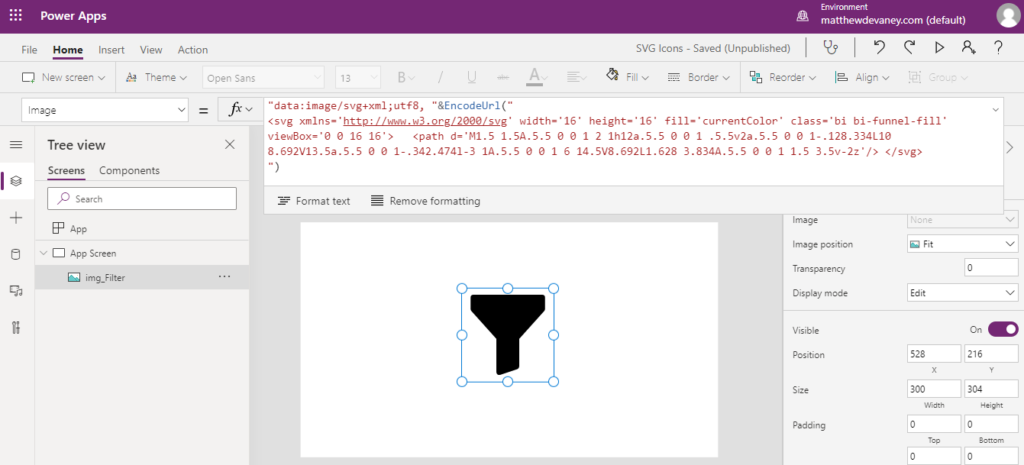Open the New screen dropdown
Viewport: 1024px width, 465px height.
63,78
